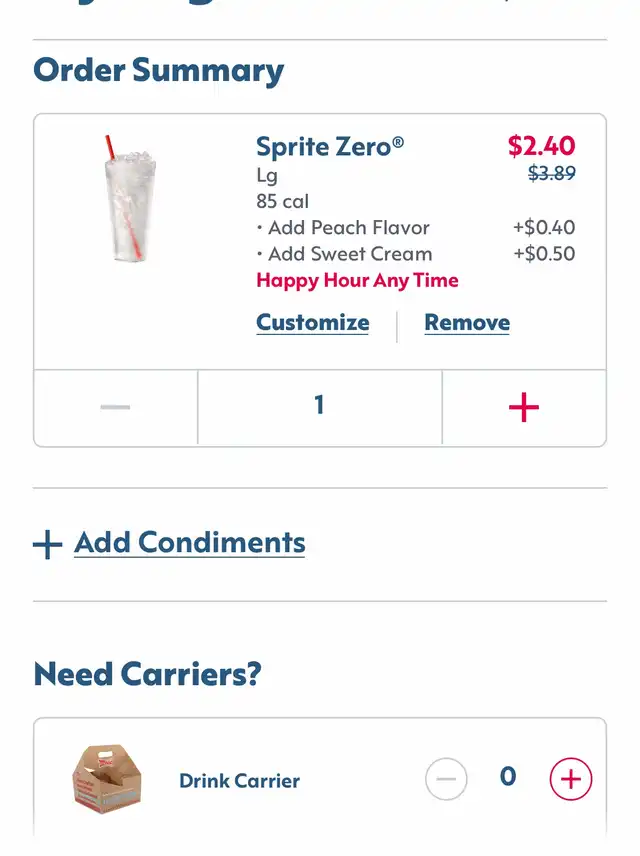Image resolution: width=640 pixels, height=856 pixels.
Task: Click the $2.40 discounted price
Action: (541, 146)
